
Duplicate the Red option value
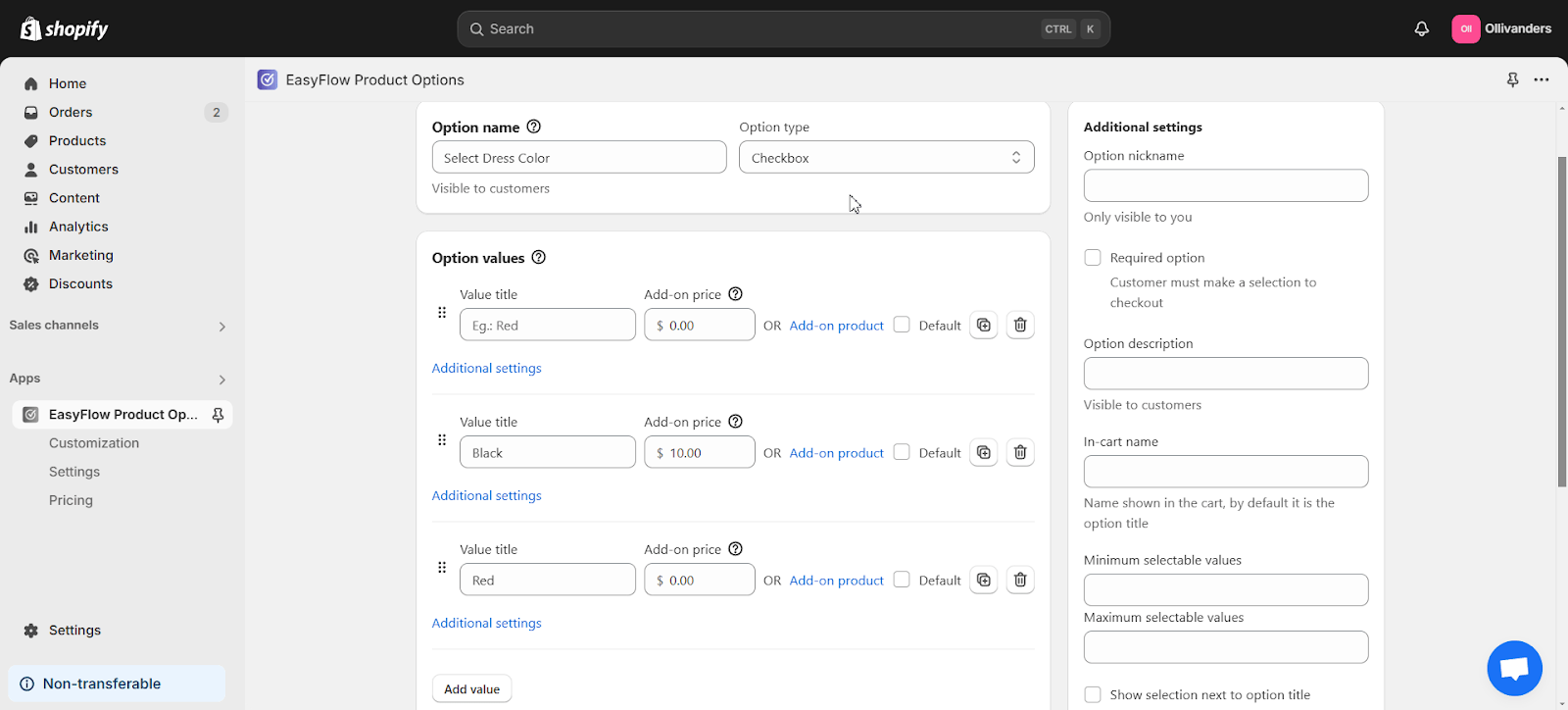(984, 580)
